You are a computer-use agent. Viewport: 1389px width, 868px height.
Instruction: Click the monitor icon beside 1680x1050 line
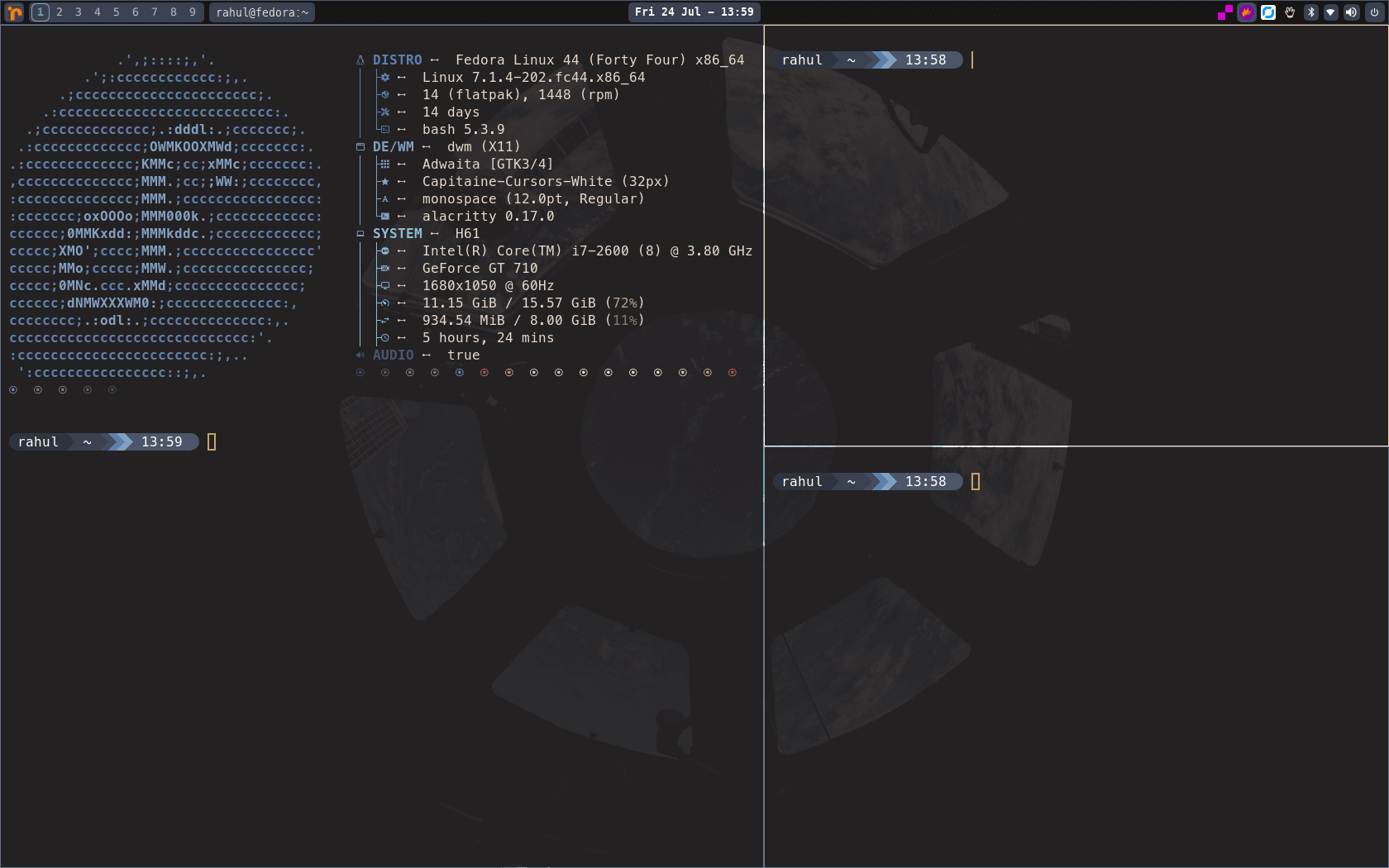pos(384,285)
